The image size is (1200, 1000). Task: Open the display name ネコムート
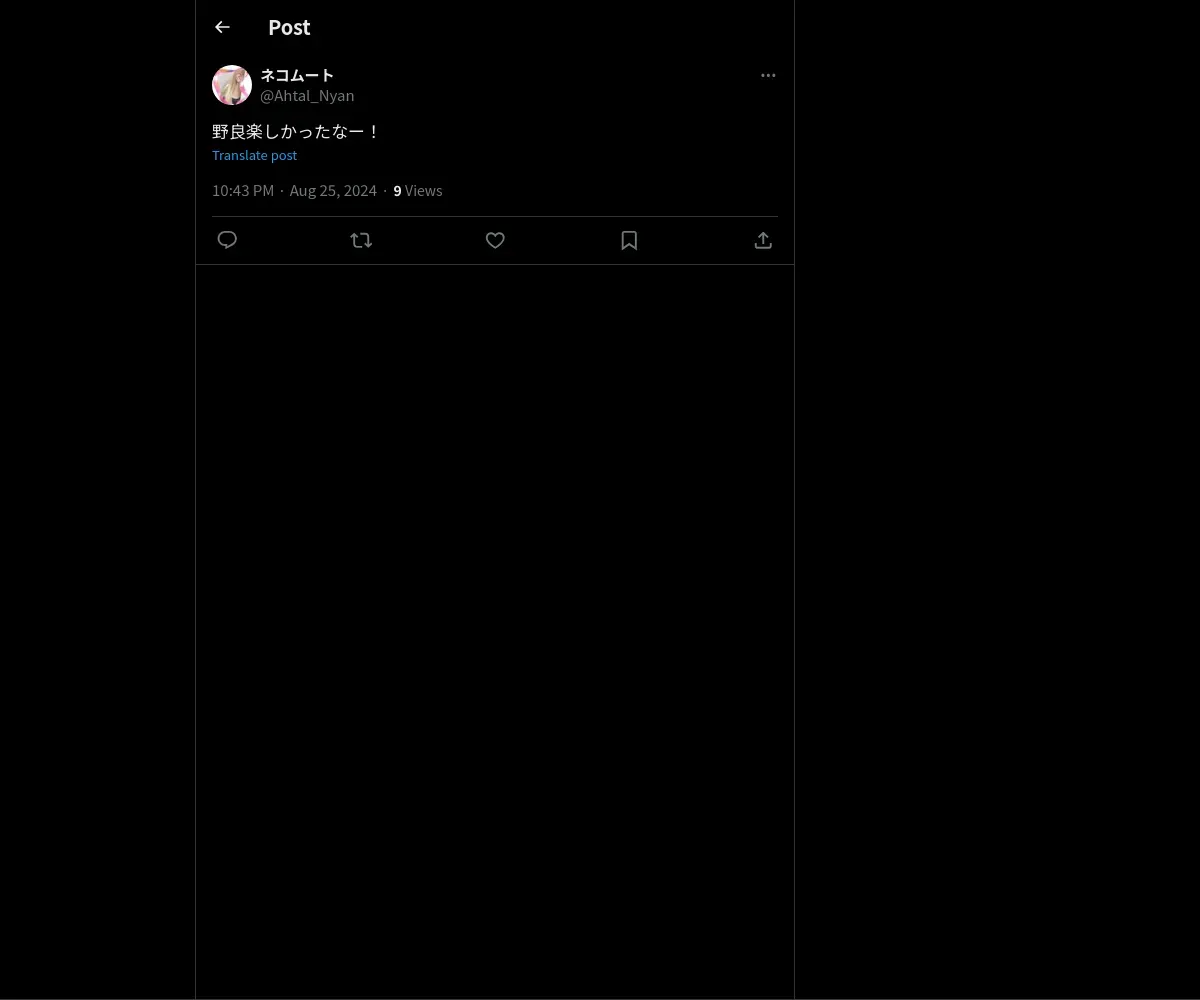coord(297,75)
